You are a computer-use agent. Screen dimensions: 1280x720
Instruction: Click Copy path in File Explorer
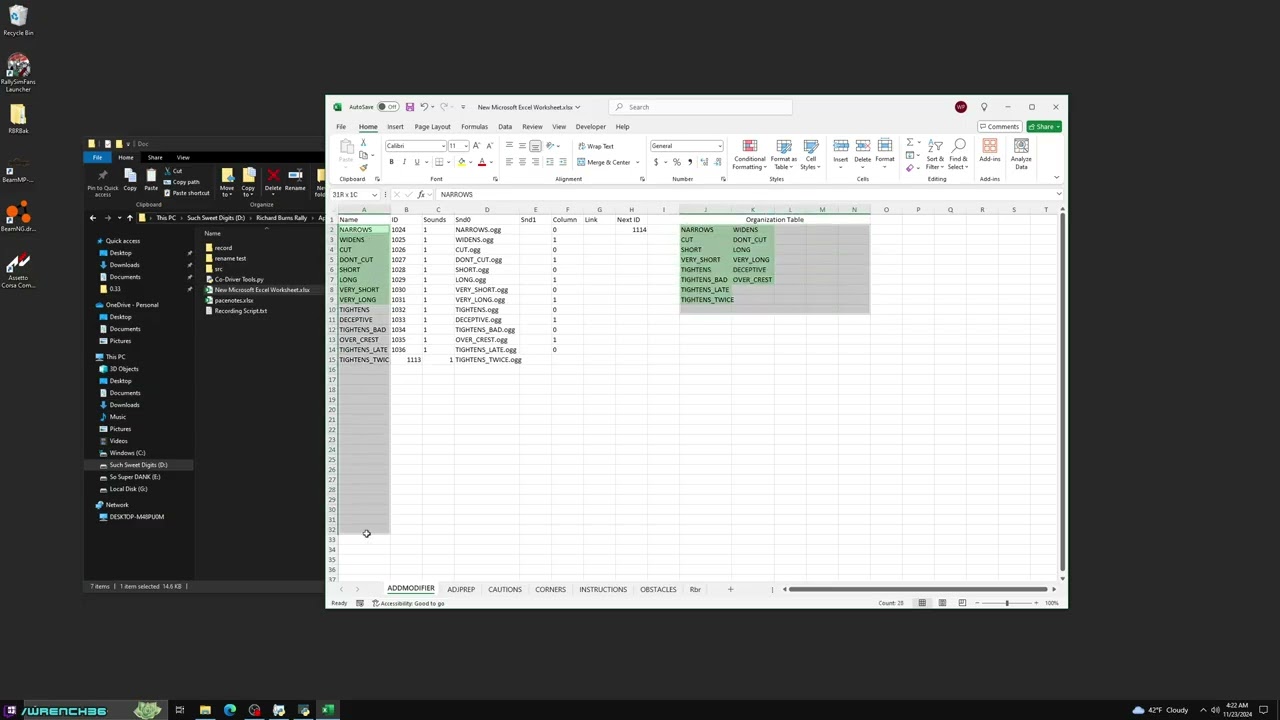coord(182,182)
